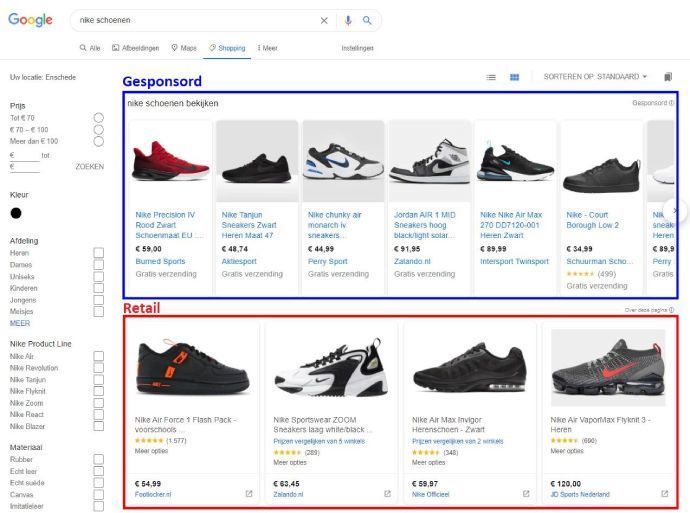Check the Heren department filter
The image size is (690, 513).
[99, 253]
